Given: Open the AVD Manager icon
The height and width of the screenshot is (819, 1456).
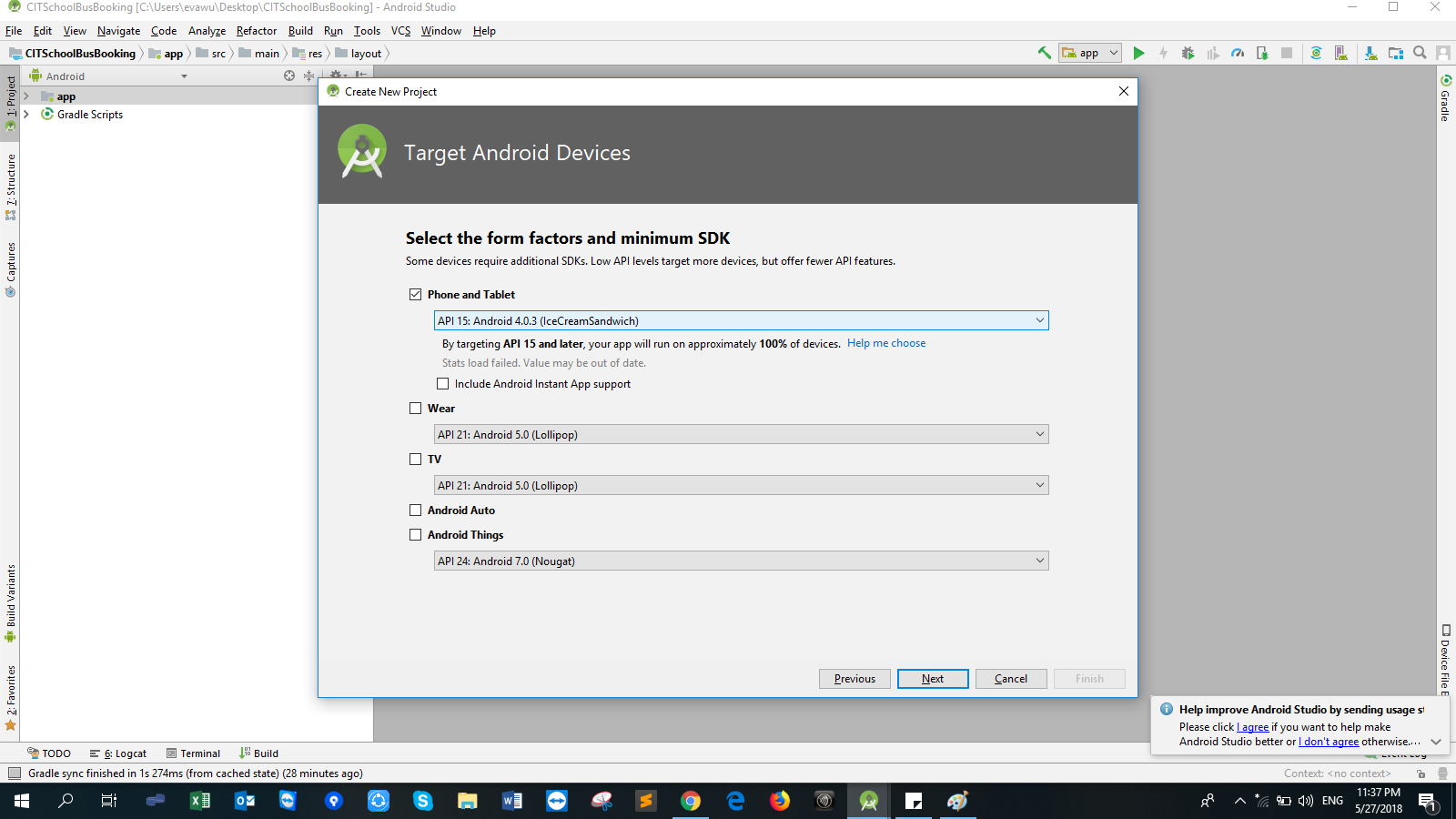Looking at the screenshot, I should click(x=1340, y=53).
